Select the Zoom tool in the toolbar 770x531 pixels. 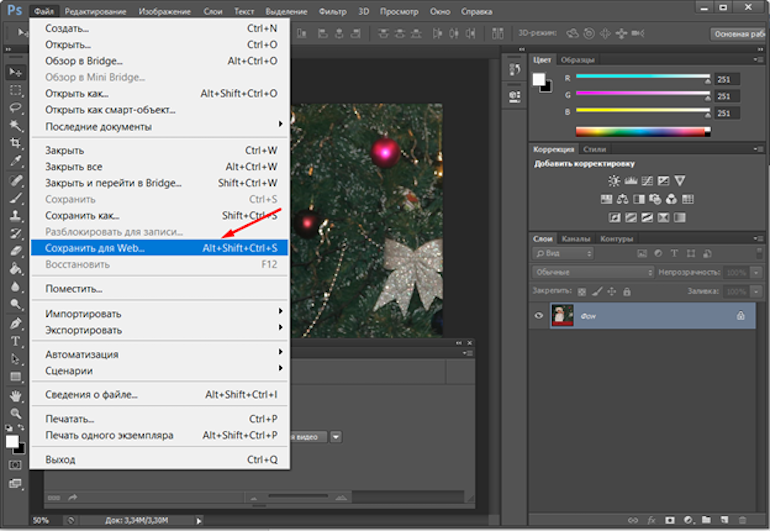(16, 412)
